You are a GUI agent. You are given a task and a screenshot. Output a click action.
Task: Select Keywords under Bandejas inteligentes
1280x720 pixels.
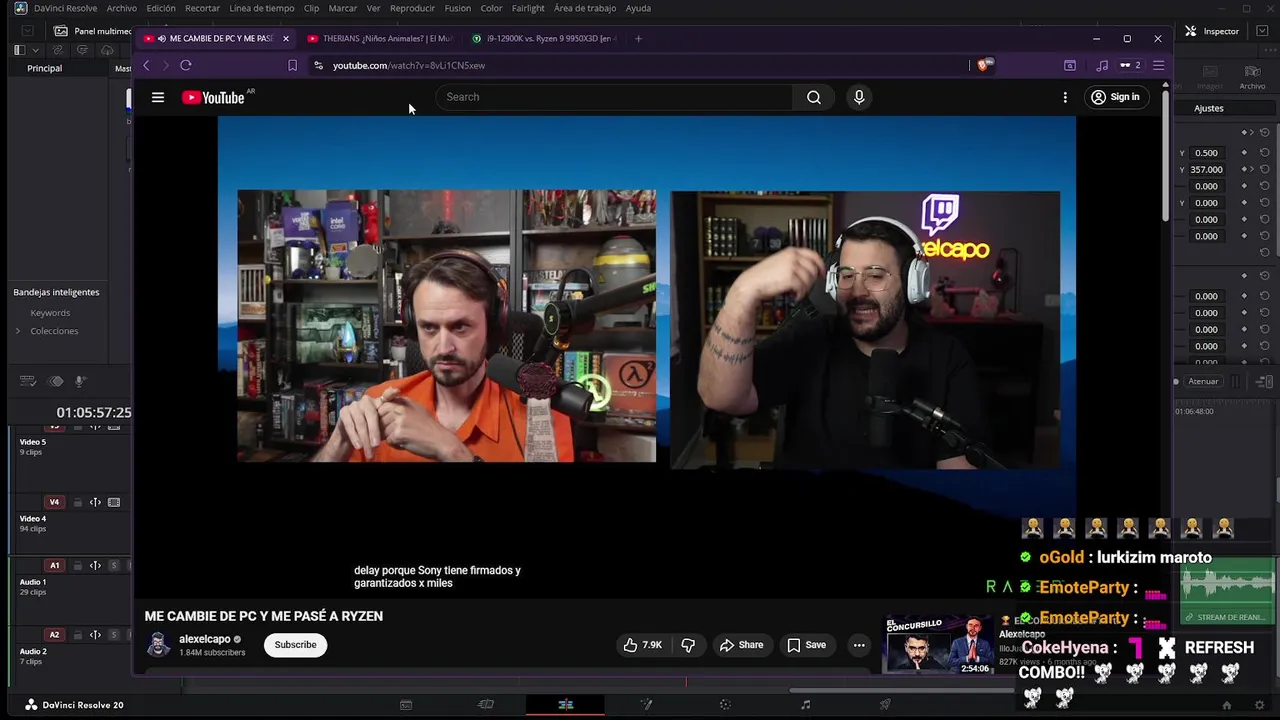click(x=50, y=313)
